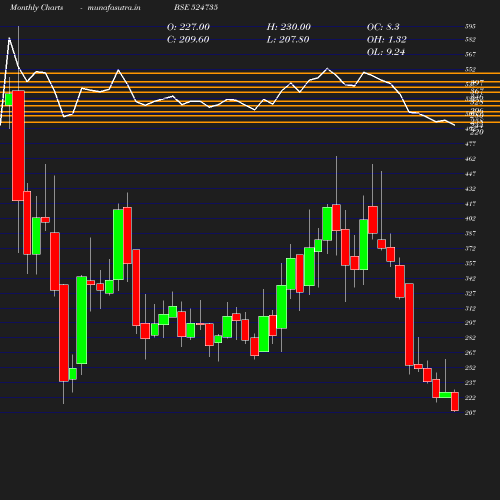The image size is (500, 500).
Task: Click the 312 price axis label
Action: point(470,309)
